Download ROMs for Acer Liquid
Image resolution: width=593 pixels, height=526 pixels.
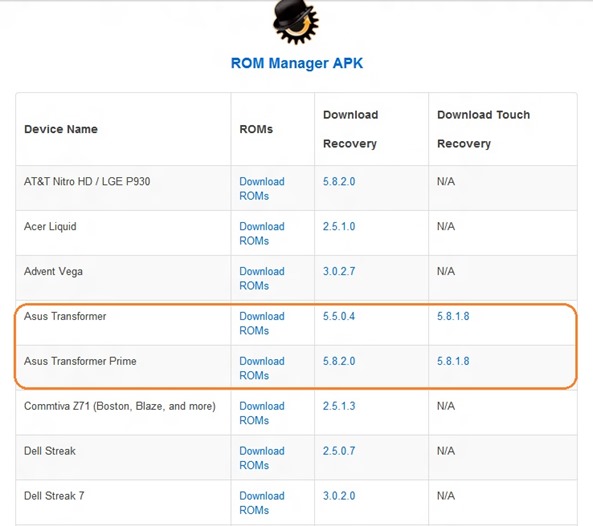click(262, 234)
